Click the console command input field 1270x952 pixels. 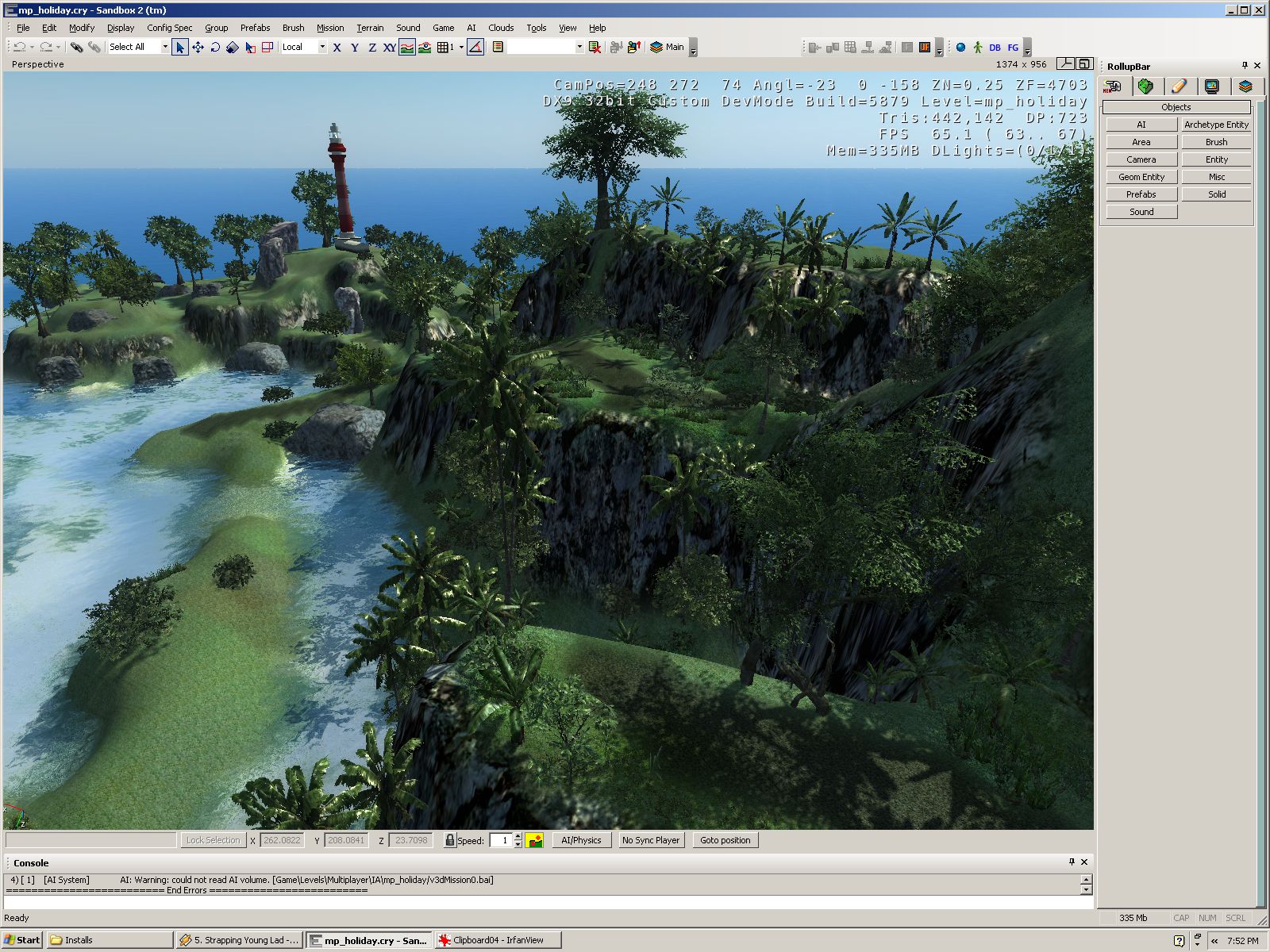click(548, 903)
